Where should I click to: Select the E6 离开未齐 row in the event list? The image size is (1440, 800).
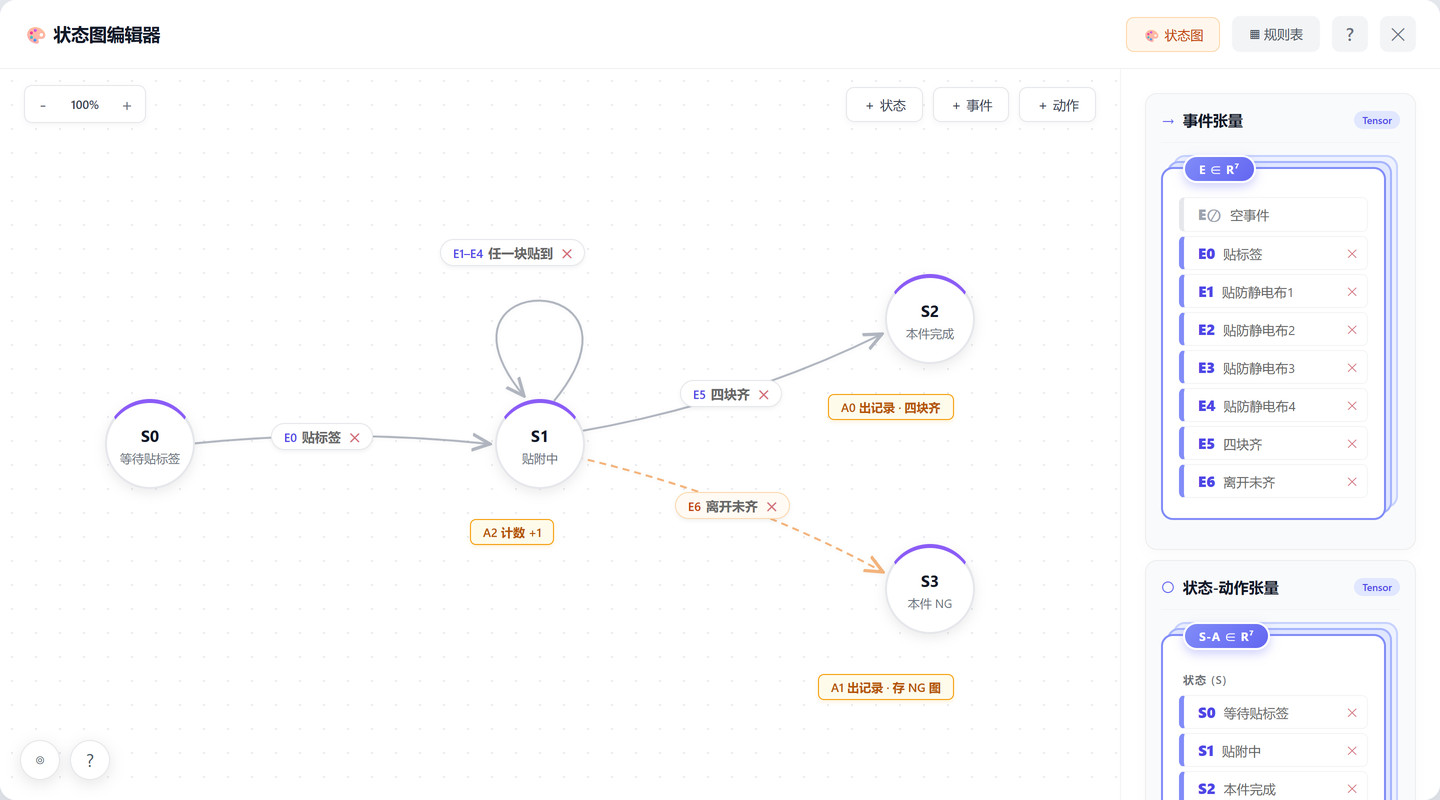(x=1273, y=482)
